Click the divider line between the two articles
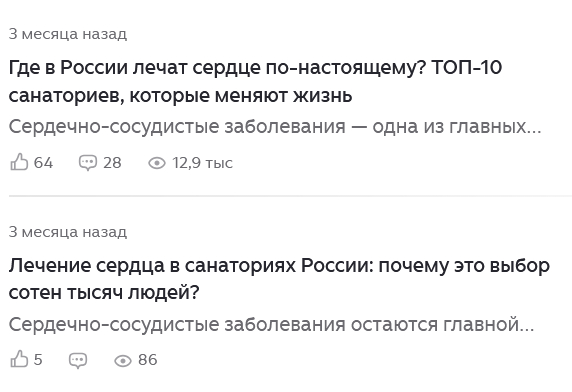 coord(290,196)
